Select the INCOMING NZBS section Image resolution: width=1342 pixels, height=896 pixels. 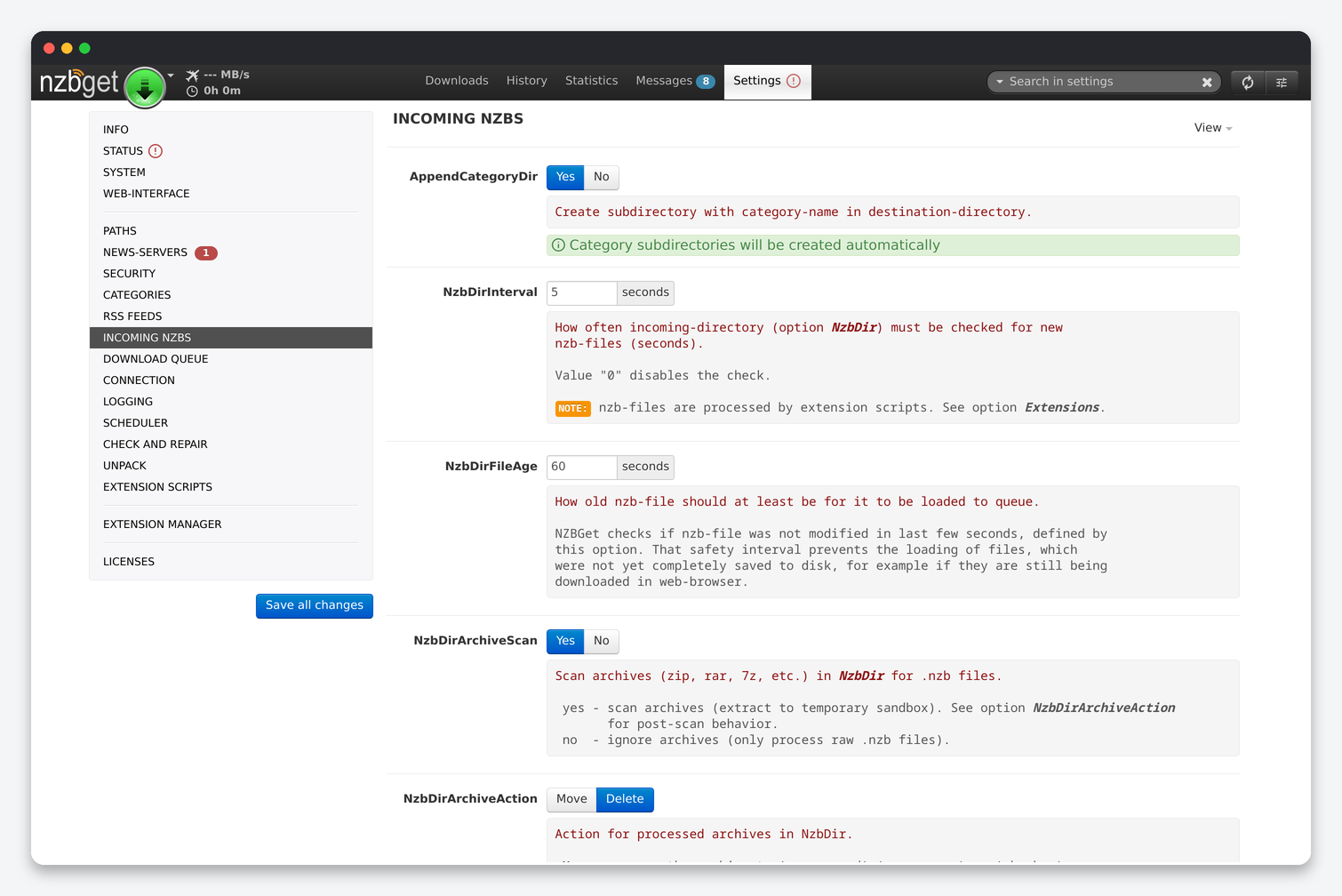(x=231, y=338)
